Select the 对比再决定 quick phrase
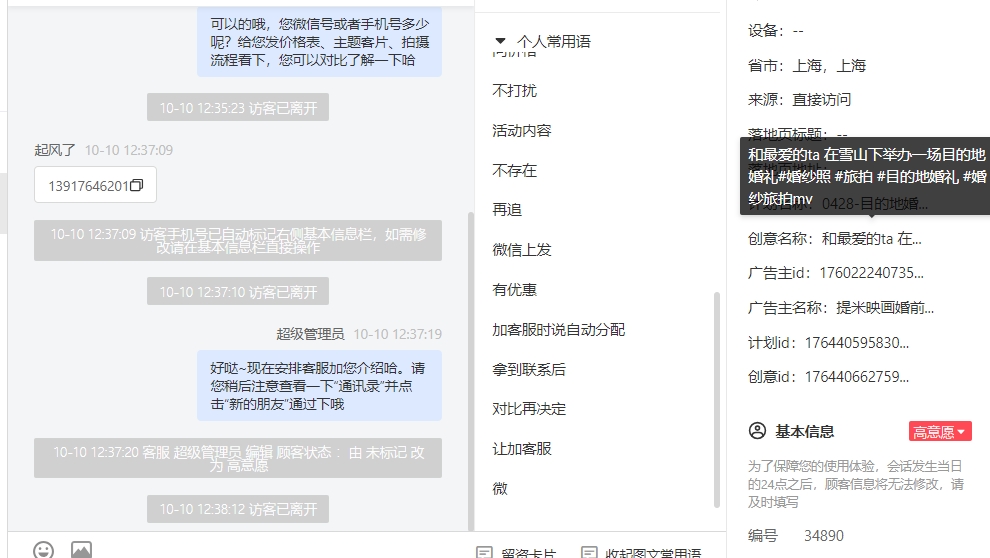Image resolution: width=990 pixels, height=558 pixels. point(528,409)
